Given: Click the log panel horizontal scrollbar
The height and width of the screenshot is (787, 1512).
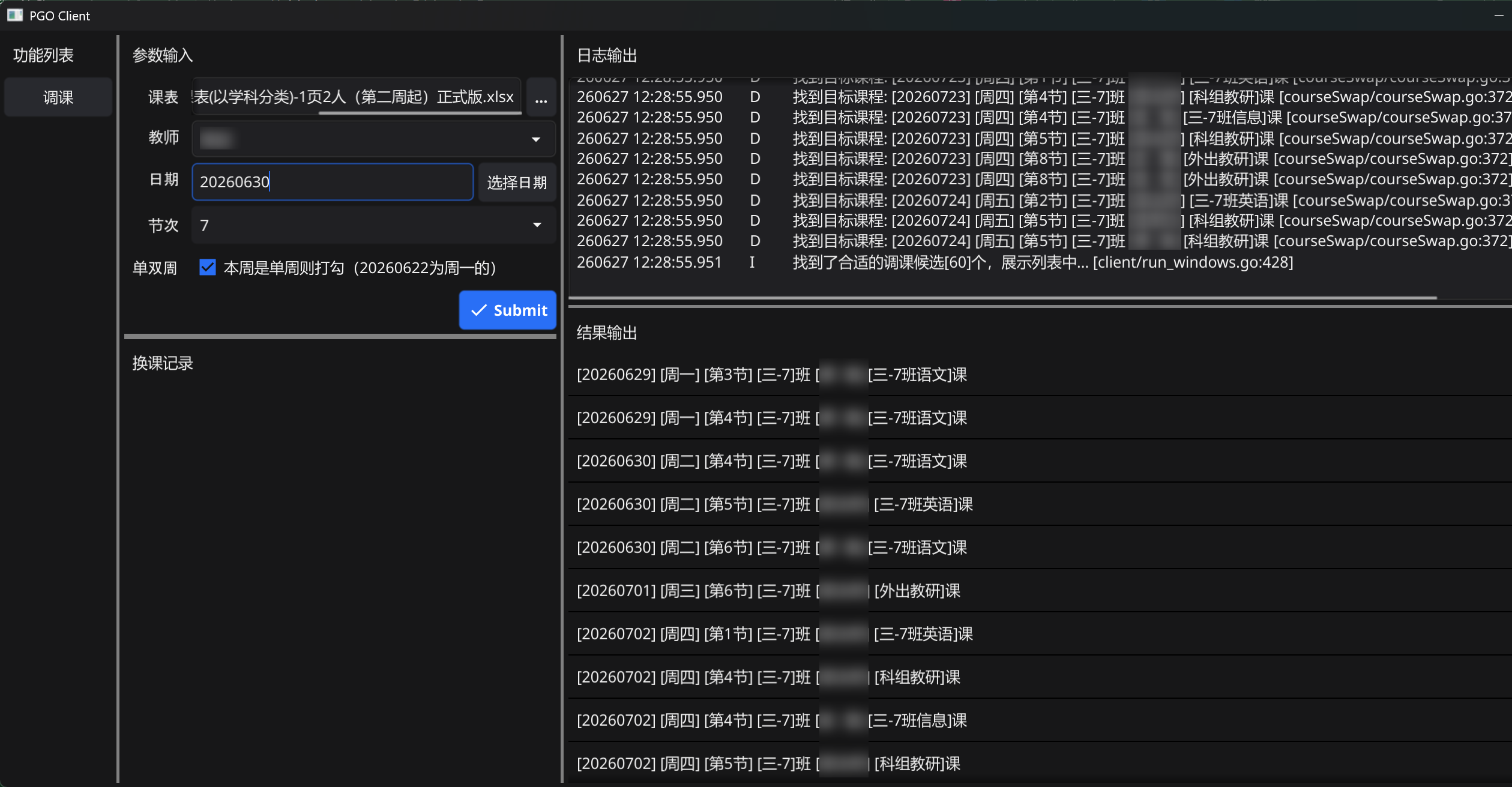Looking at the screenshot, I should point(1002,297).
